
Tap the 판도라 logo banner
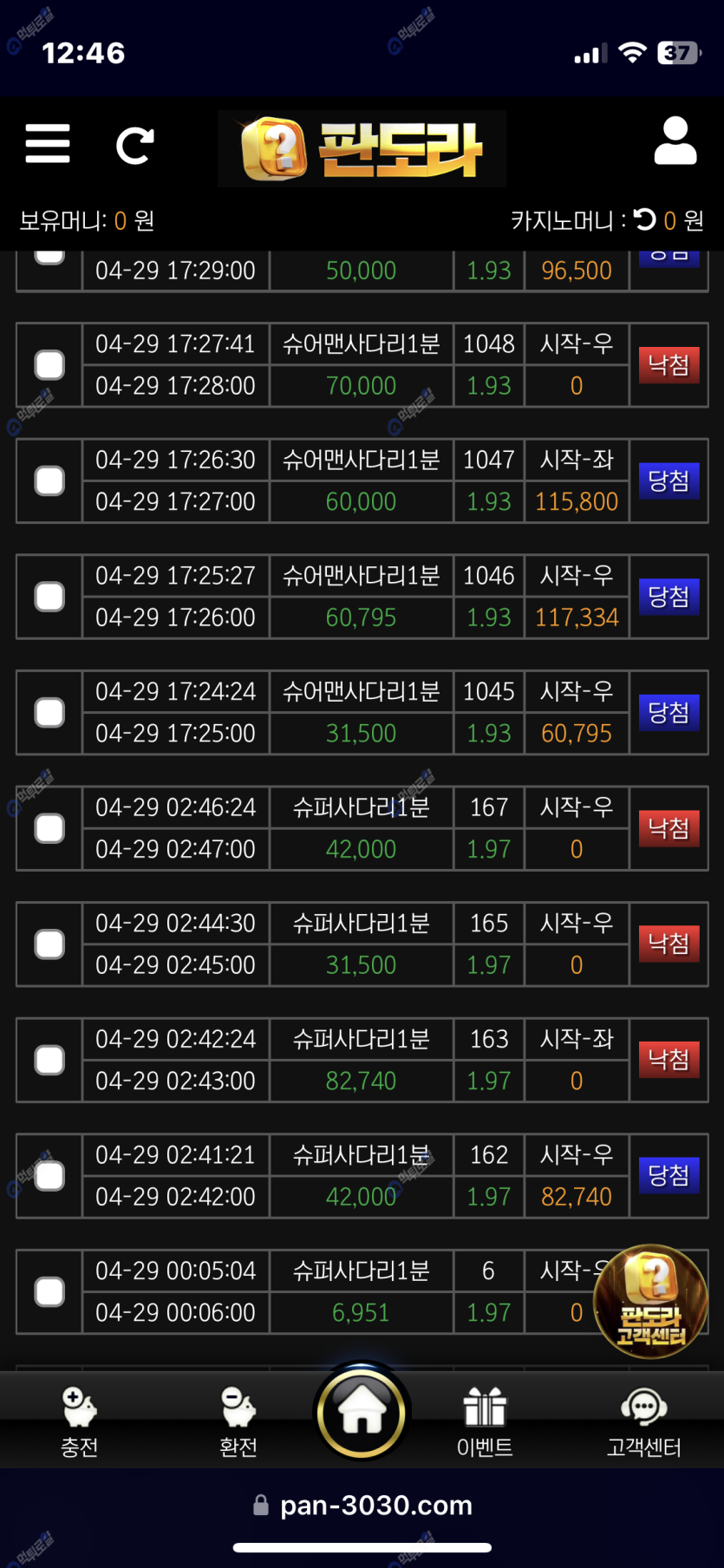tap(362, 148)
